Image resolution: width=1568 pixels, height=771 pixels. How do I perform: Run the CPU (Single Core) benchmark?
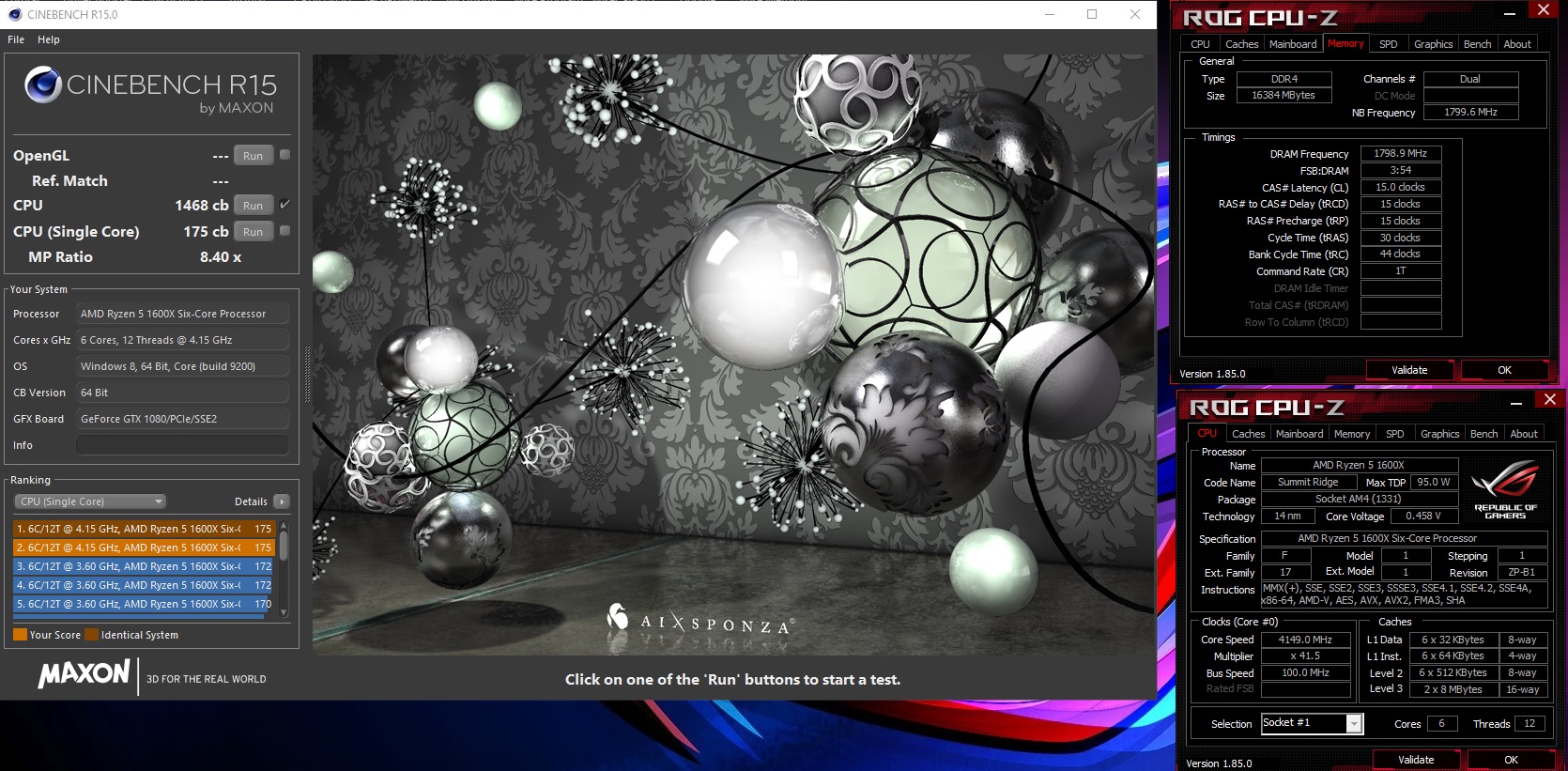click(254, 232)
